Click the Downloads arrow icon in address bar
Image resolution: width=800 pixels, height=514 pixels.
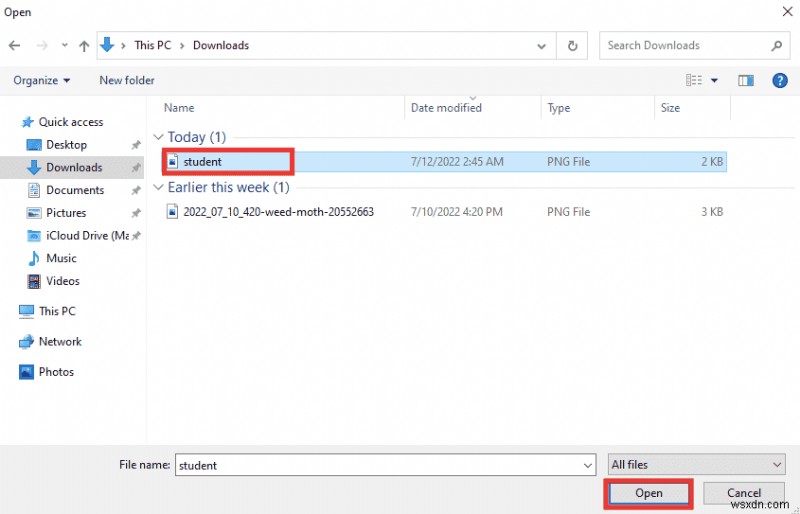[x=107, y=45]
